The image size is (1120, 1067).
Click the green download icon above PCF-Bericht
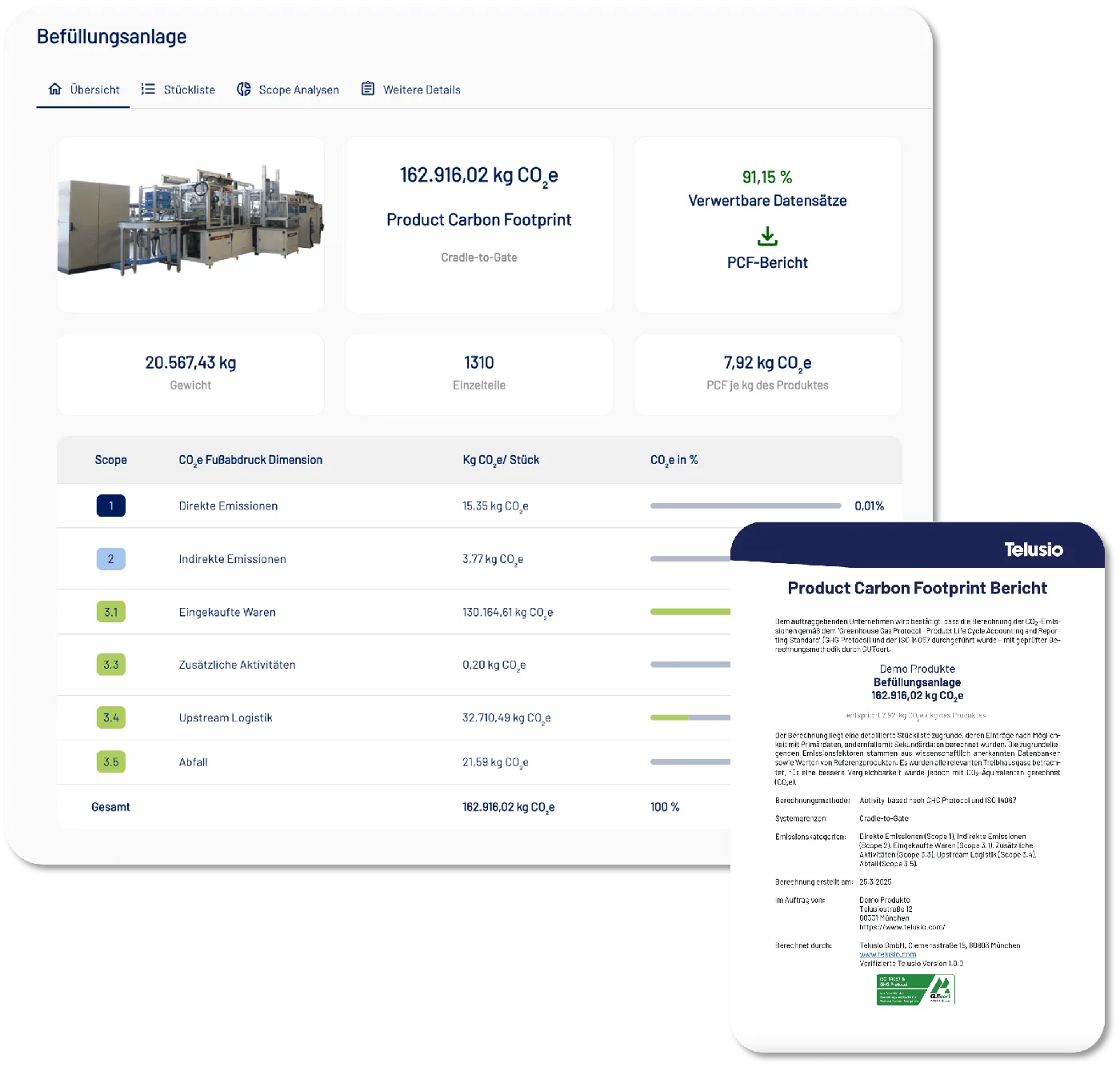pyautogui.click(x=767, y=236)
